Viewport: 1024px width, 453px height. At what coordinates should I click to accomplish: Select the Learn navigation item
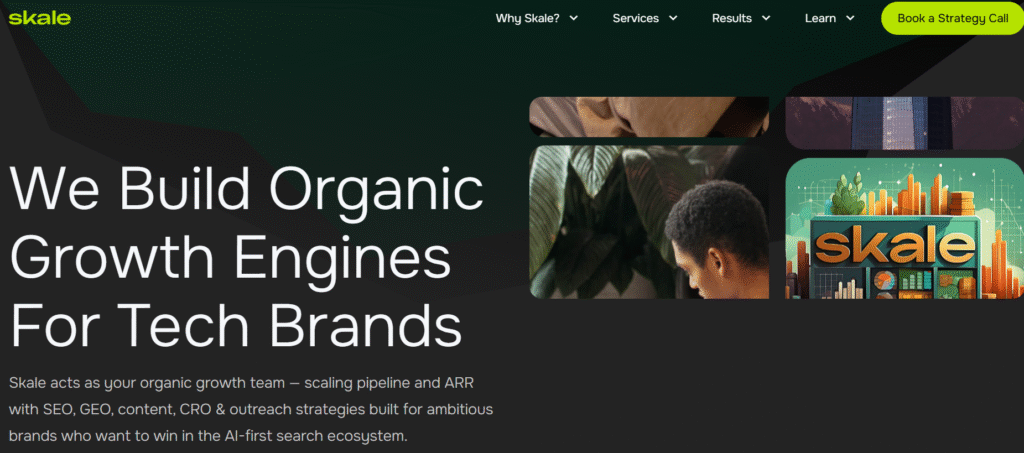(820, 18)
